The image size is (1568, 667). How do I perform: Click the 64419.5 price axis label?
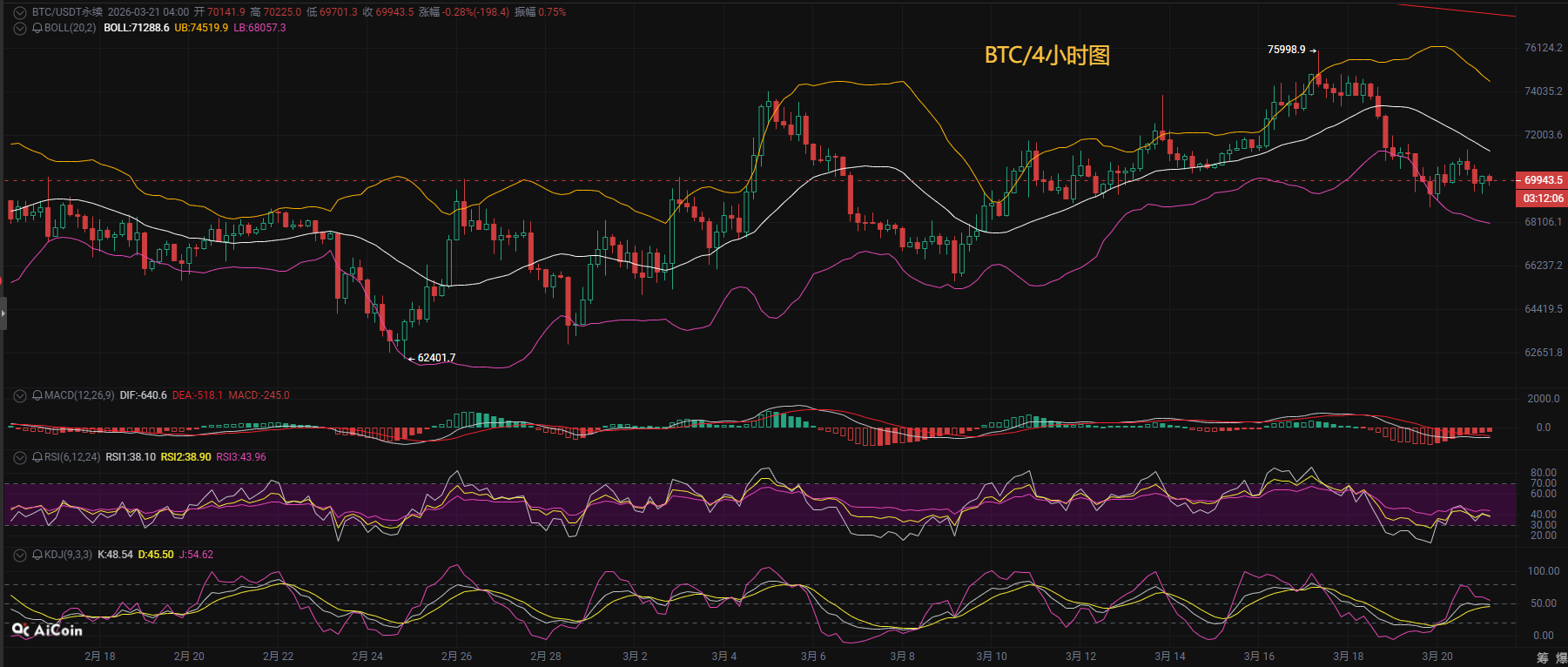coord(1544,309)
